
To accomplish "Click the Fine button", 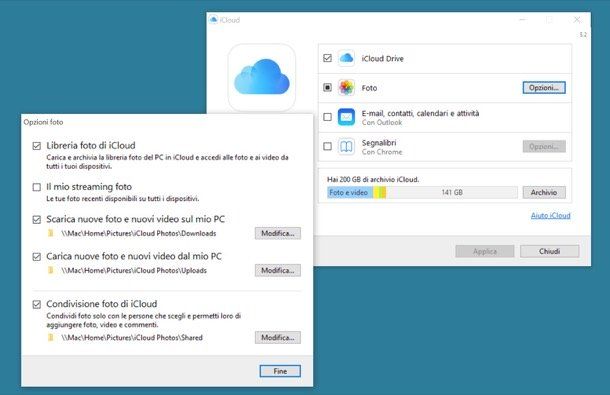I will (280, 371).
